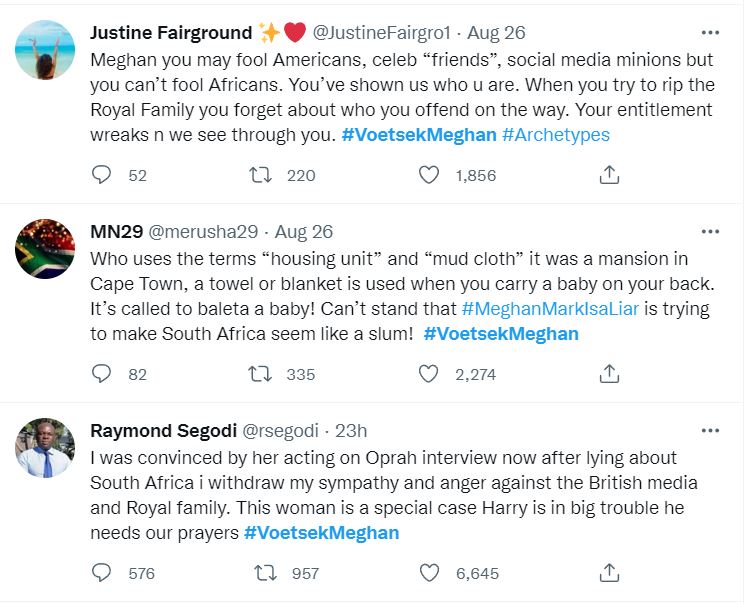Like Justine Fairground's tweet
The width and height of the screenshot is (747, 604).
pos(429,175)
